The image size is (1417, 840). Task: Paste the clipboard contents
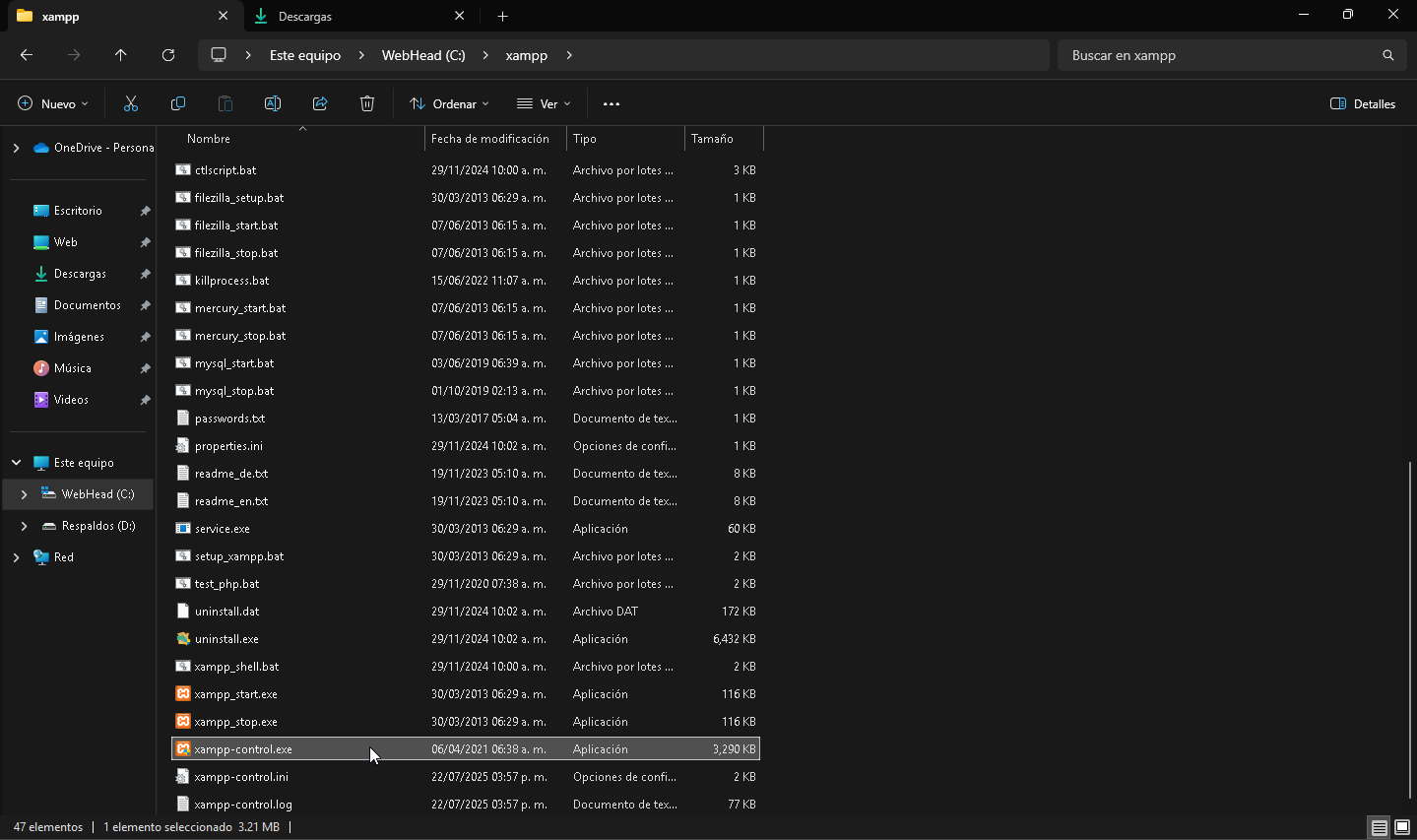tap(225, 103)
